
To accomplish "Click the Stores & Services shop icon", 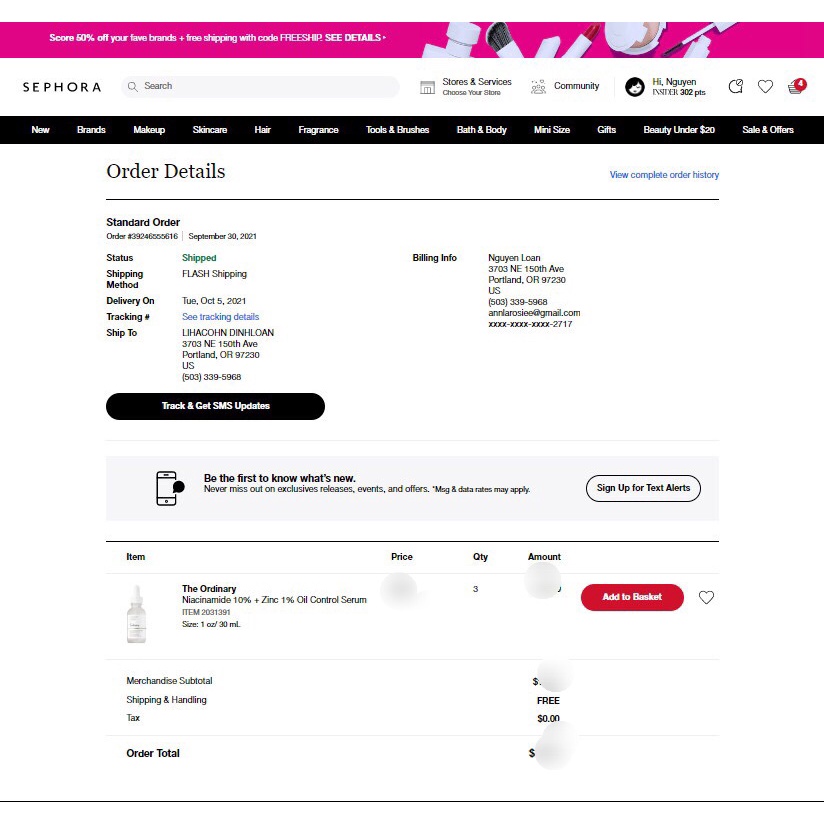I will [427, 87].
